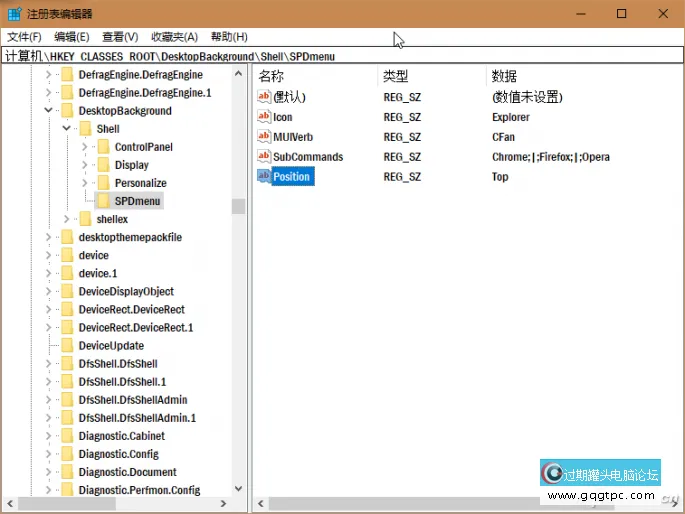Maximize the Registry Editor window

621,14
